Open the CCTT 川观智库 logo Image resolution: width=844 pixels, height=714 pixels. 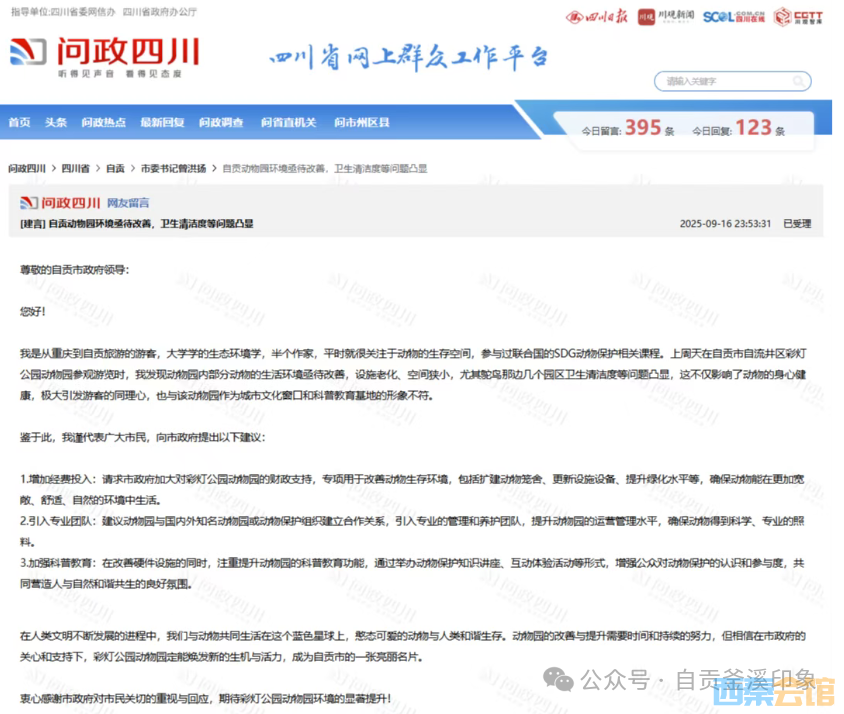(x=796, y=17)
